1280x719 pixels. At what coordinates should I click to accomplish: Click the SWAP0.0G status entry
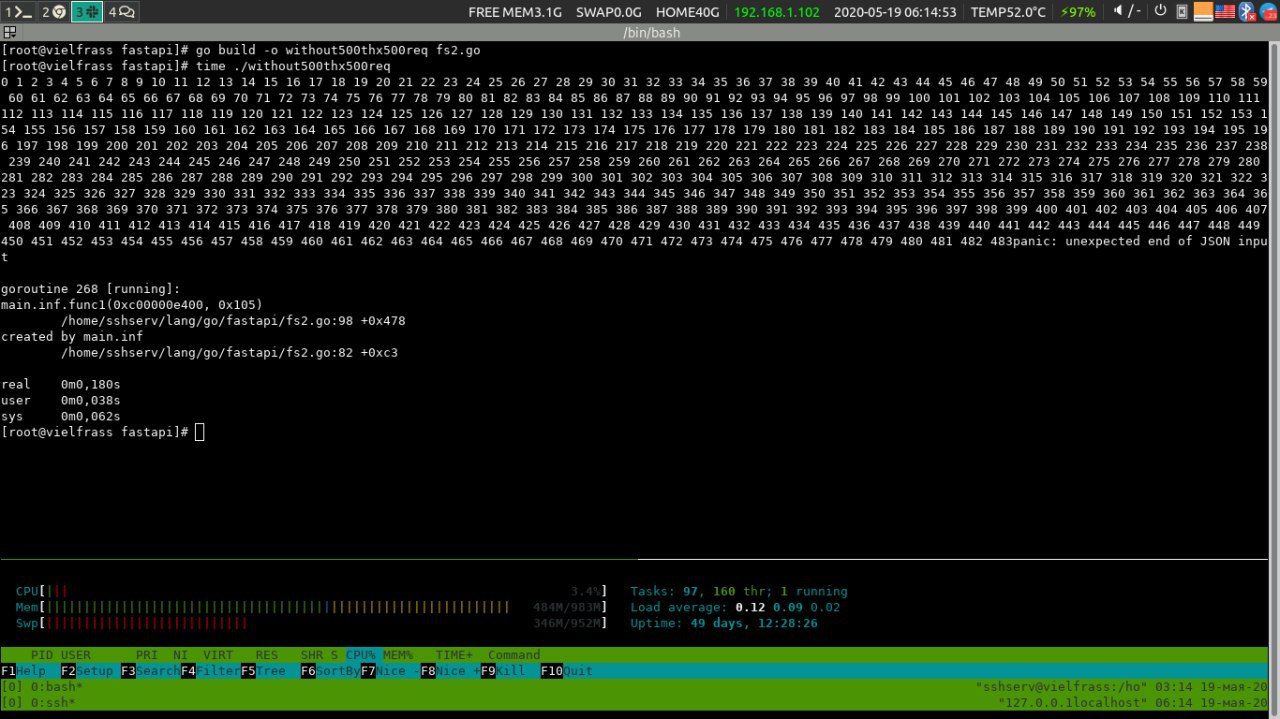click(609, 12)
